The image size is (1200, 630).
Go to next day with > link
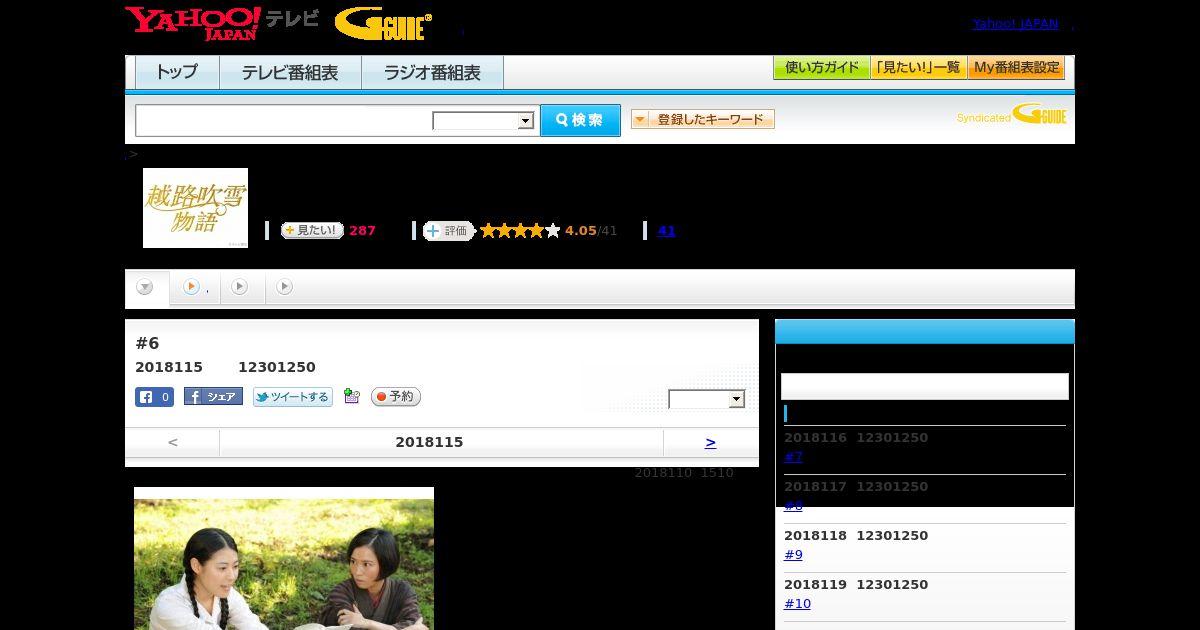point(710,442)
